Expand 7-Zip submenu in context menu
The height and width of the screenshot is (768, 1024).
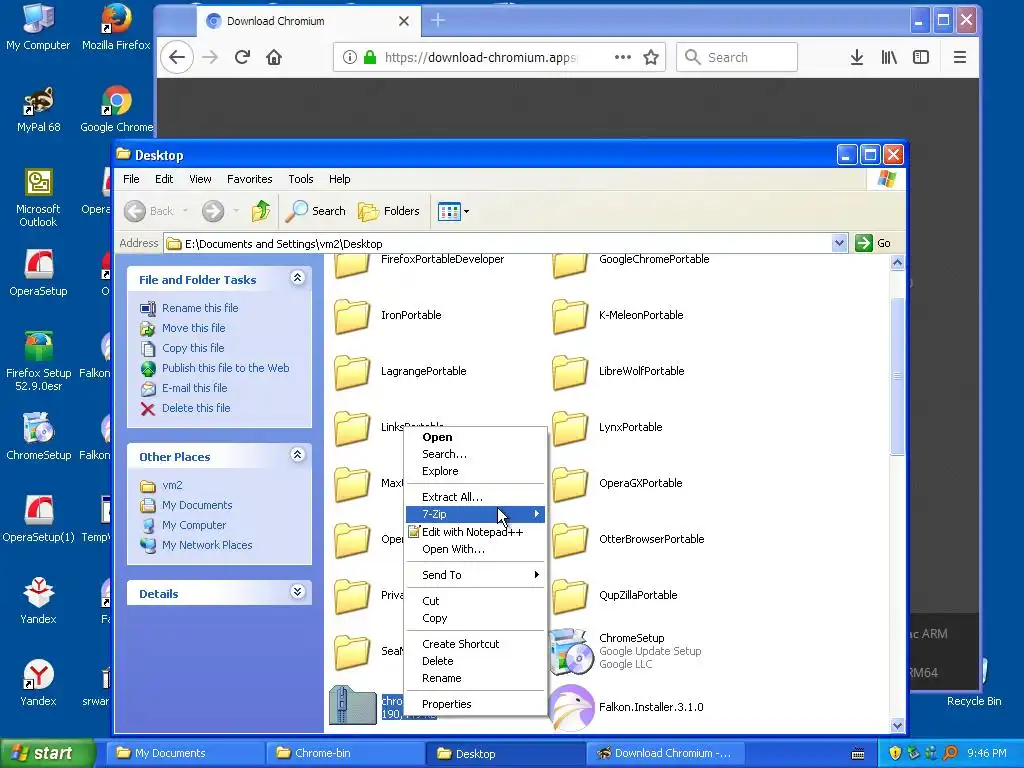pos(475,514)
